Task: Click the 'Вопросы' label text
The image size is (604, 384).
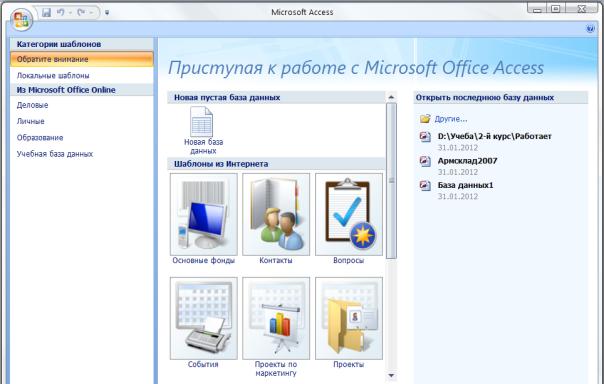Action: pos(349,260)
